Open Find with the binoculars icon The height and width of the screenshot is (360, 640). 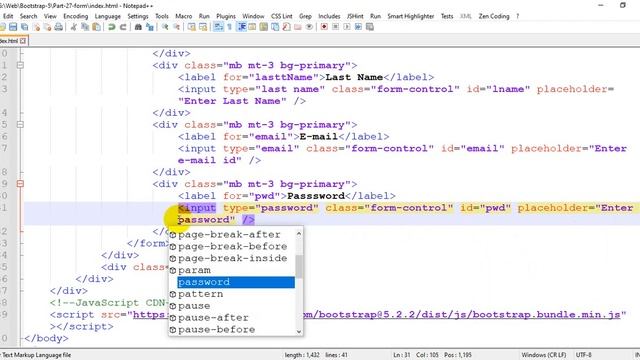(x=138, y=27)
